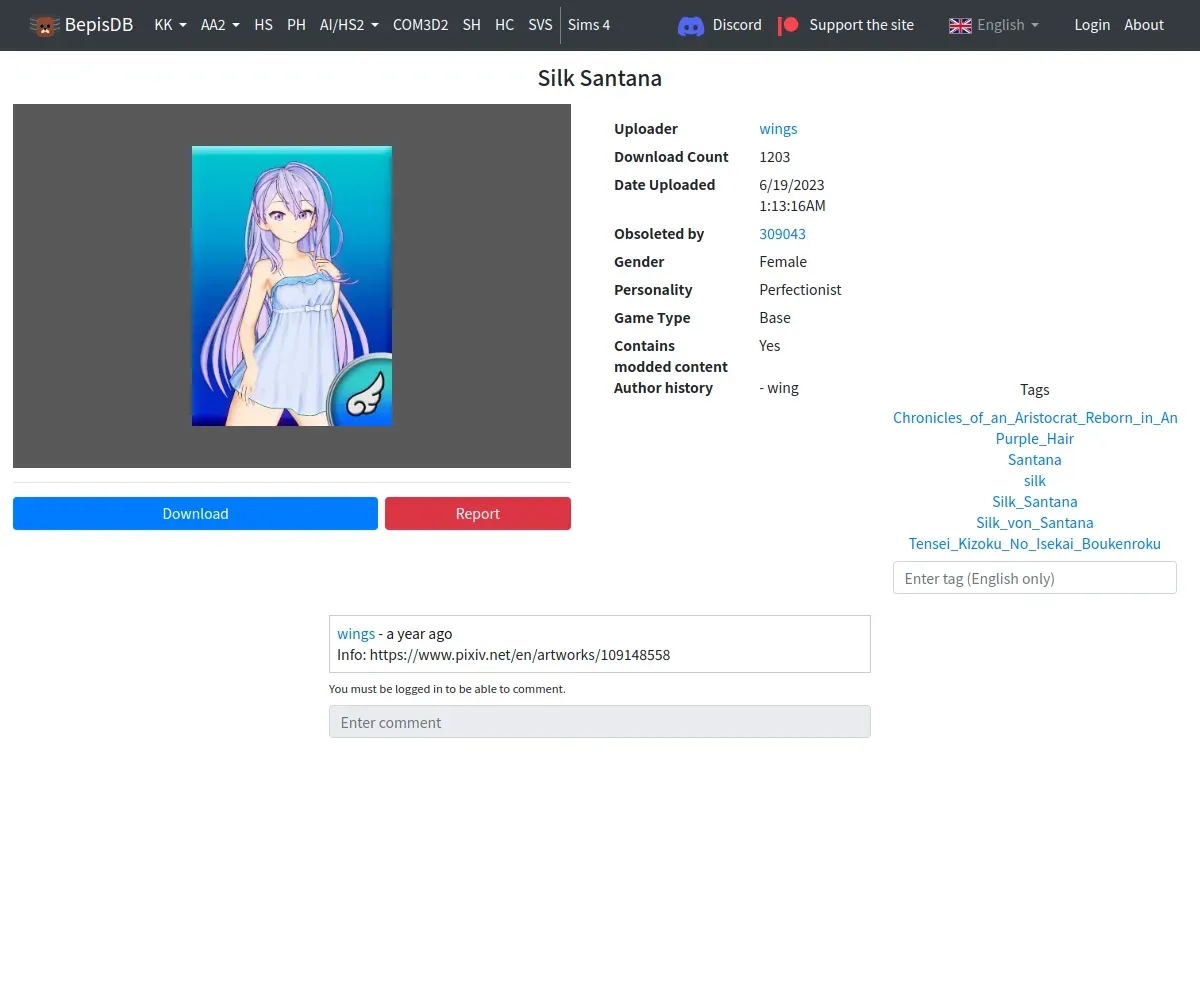The image size is (1200, 1000).
Task: Open the Discord icon link
Action: coord(691,25)
